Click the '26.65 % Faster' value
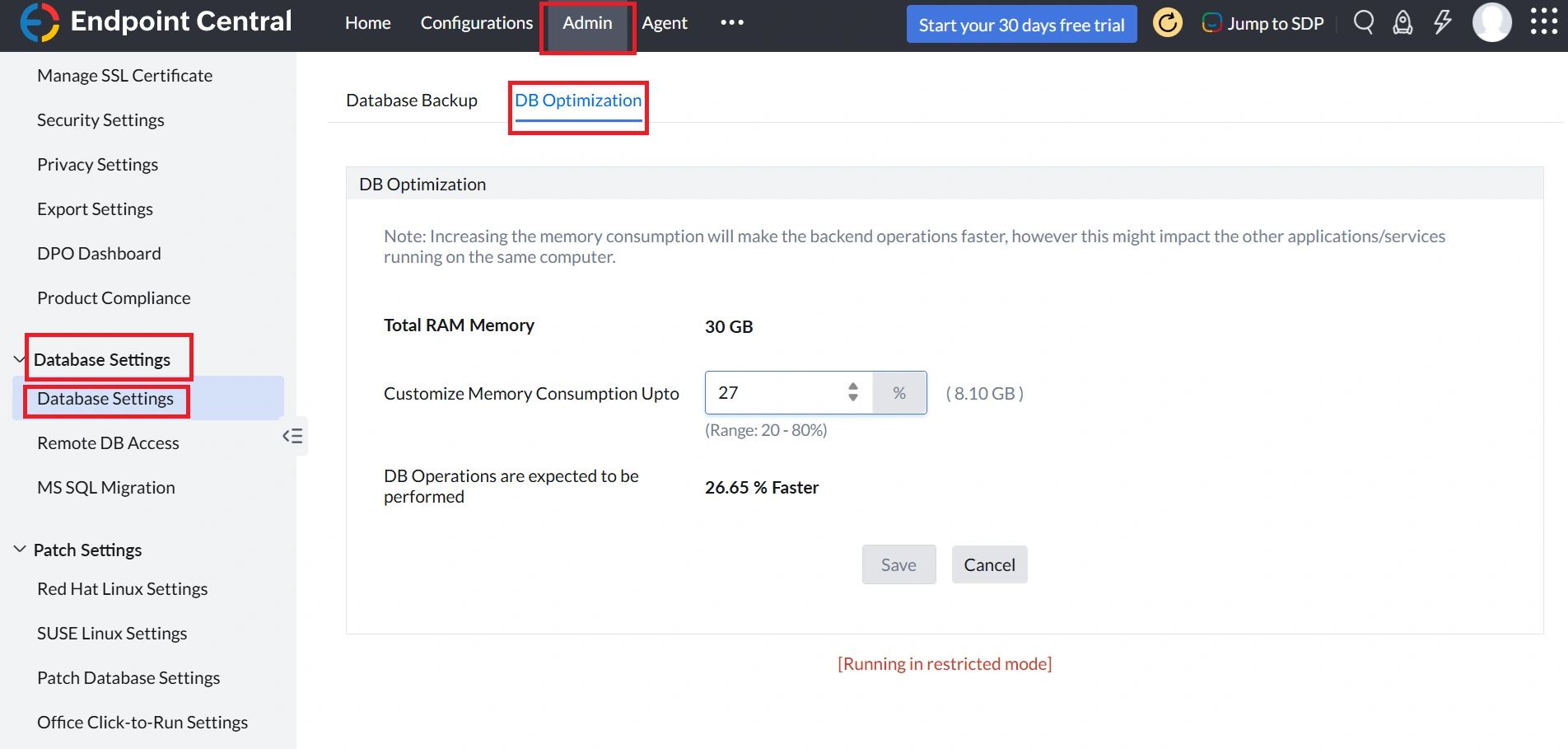The width and height of the screenshot is (1568, 749). [x=762, y=488]
